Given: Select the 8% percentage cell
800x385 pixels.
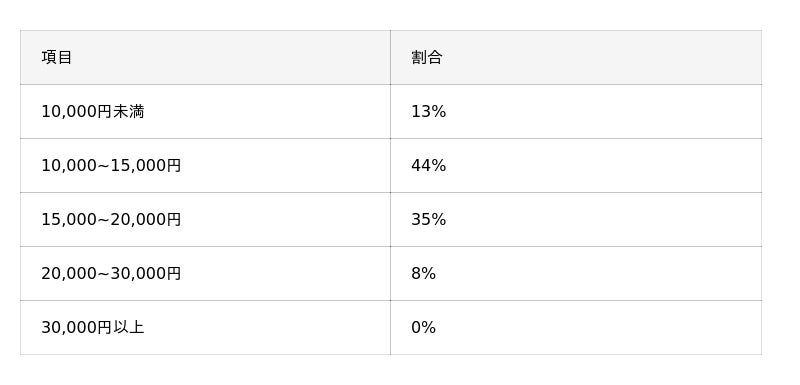Looking at the screenshot, I should (x=576, y=273).
